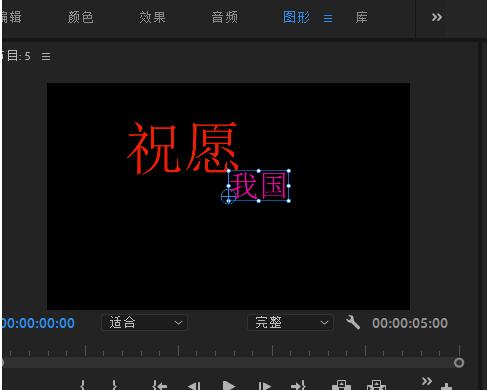487x390 pixels.
Task: Open the Graphics workspace menu icon
Action: (x=328, y=18)
